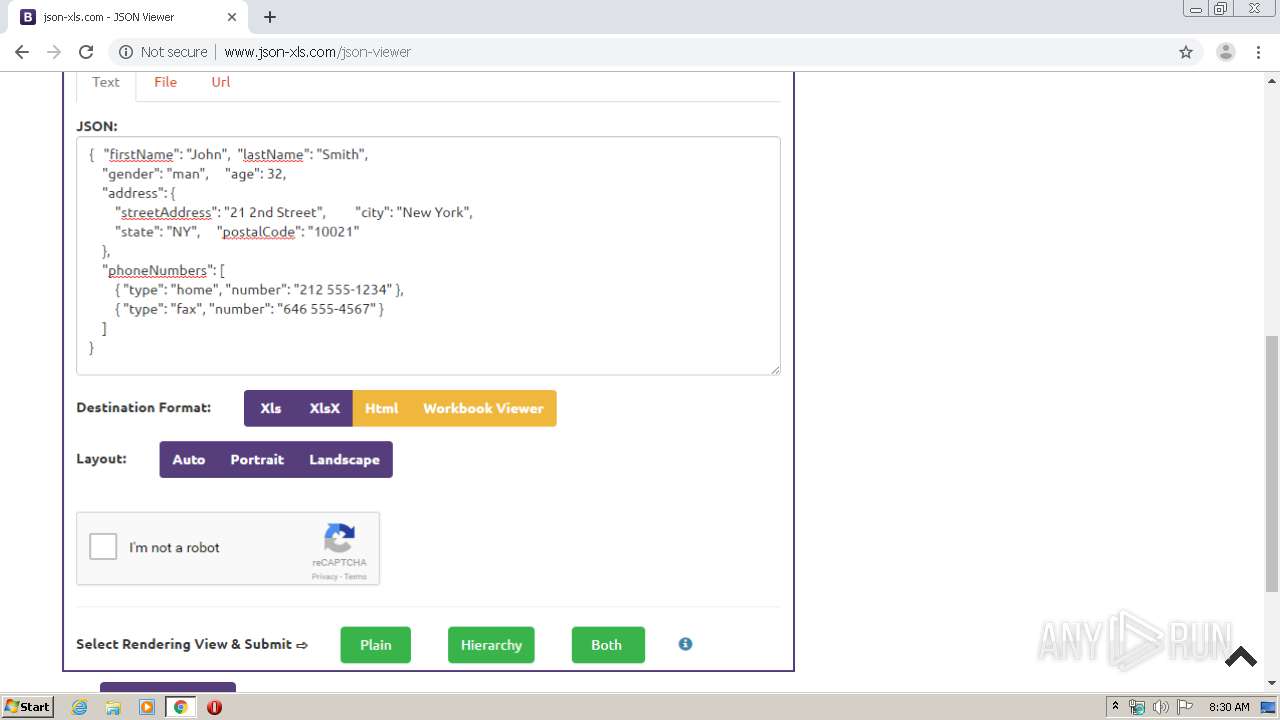Click the reCAPTCHA logo

(x=340, y=539)
